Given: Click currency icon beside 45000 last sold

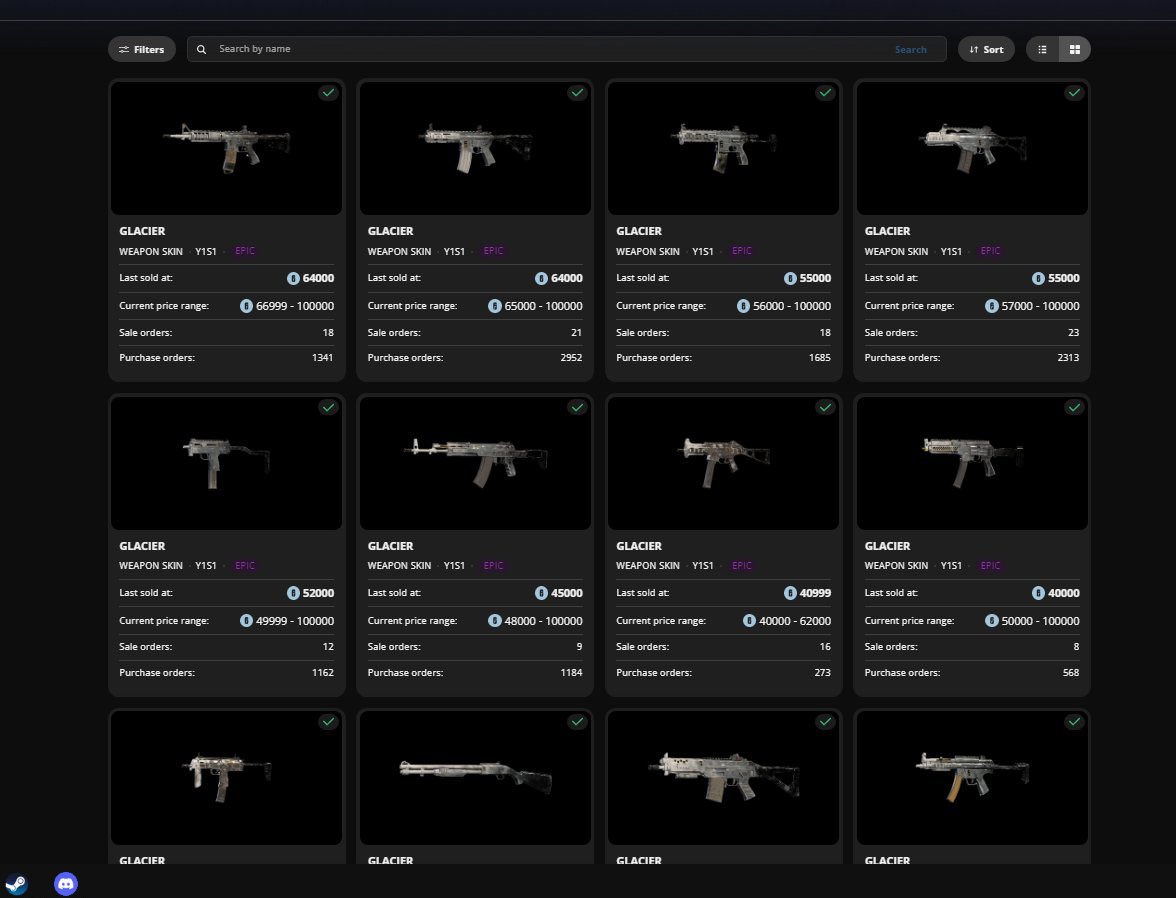Looking at the screenshot, I should coord(542,593).
